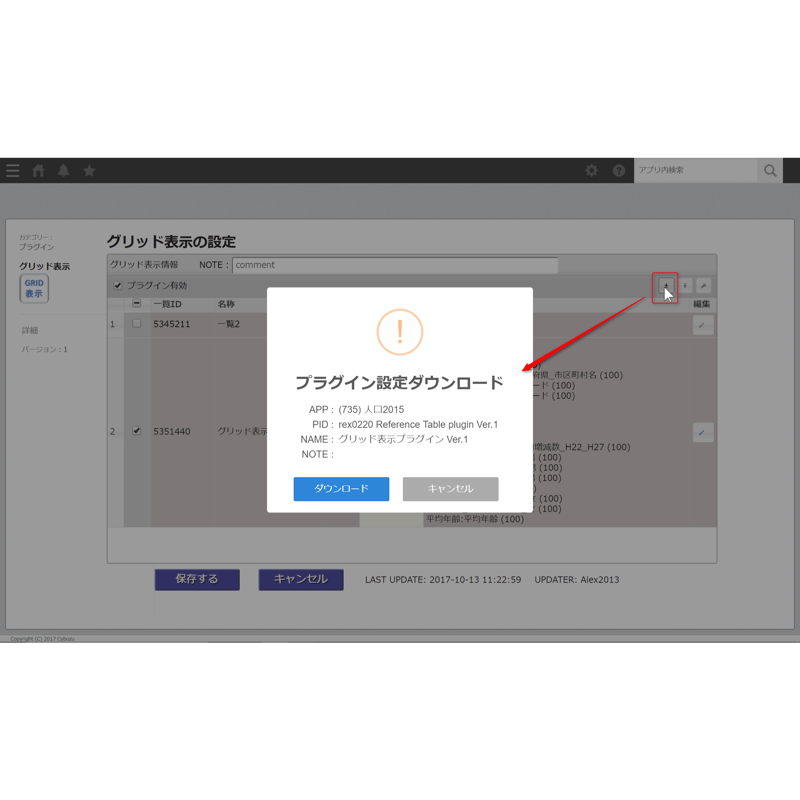This screenshot has height=800, width=800.
Task: Toggle the プラグイン有効 checkbox
Action: click(118, 286)
